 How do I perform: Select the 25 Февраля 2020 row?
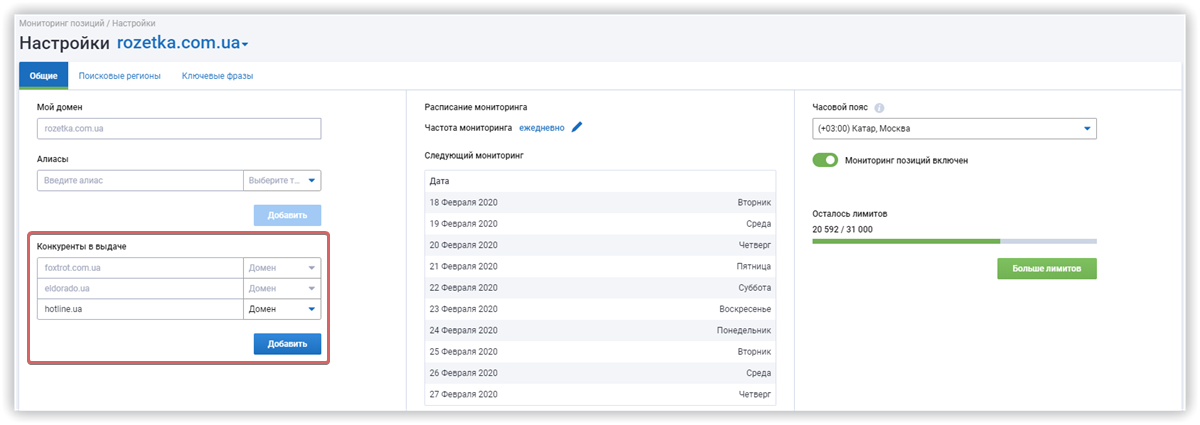[600, 352]
